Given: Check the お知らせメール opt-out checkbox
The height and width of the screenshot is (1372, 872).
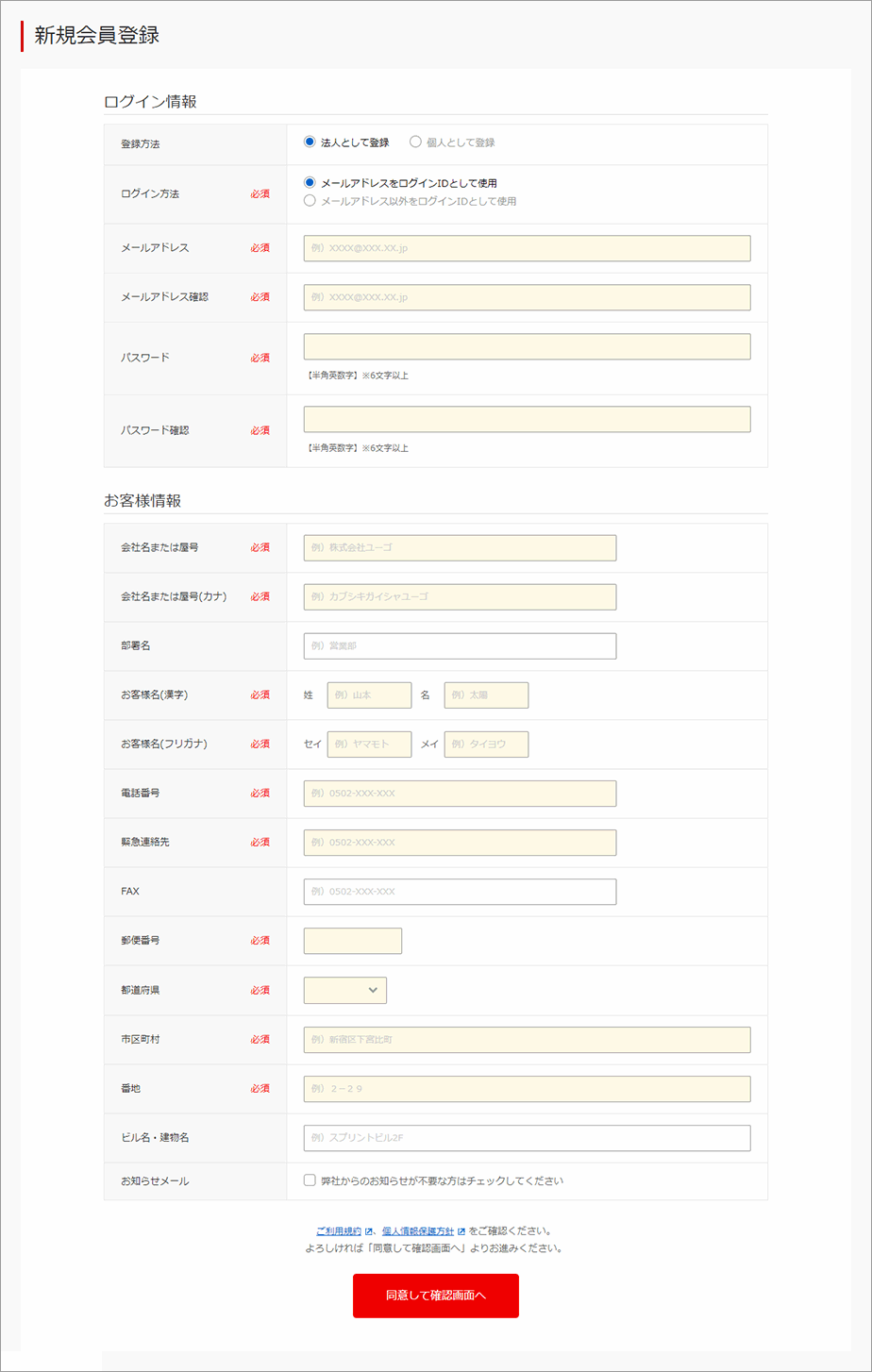Looking at the screenshot, I should coord(310,1180).
